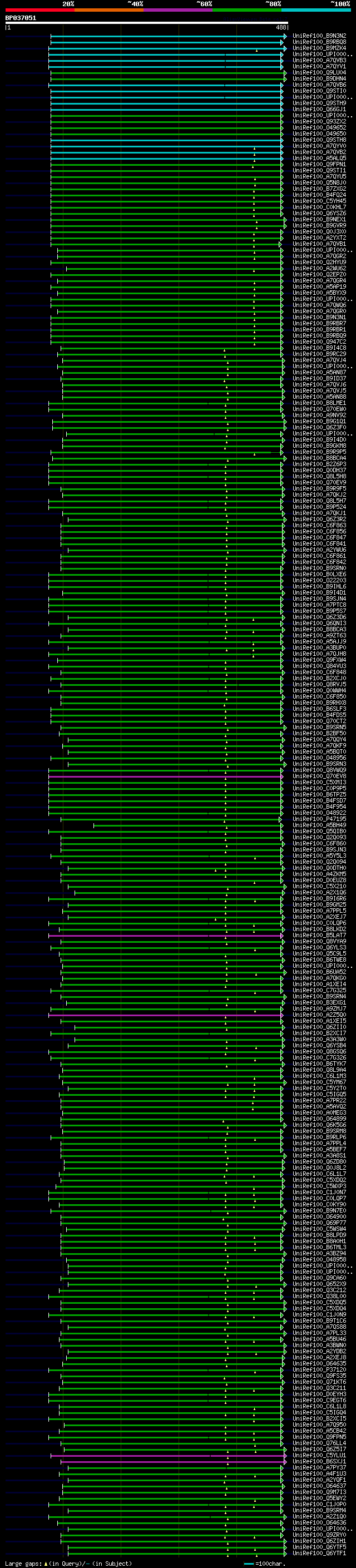Click the UniRef100_B3EXG1 label
Viewport: 356px width, 1568px height.
pyautogui.click(x=319, y=1002)
